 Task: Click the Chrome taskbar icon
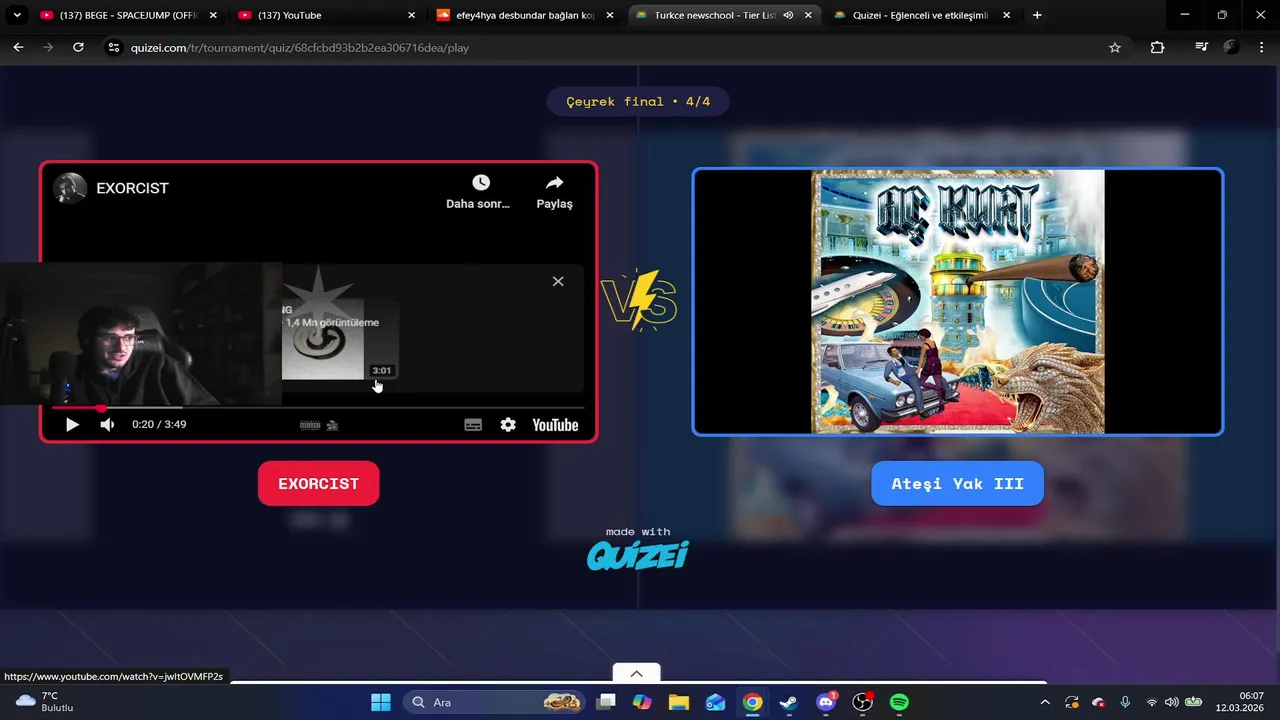(752, 702)
